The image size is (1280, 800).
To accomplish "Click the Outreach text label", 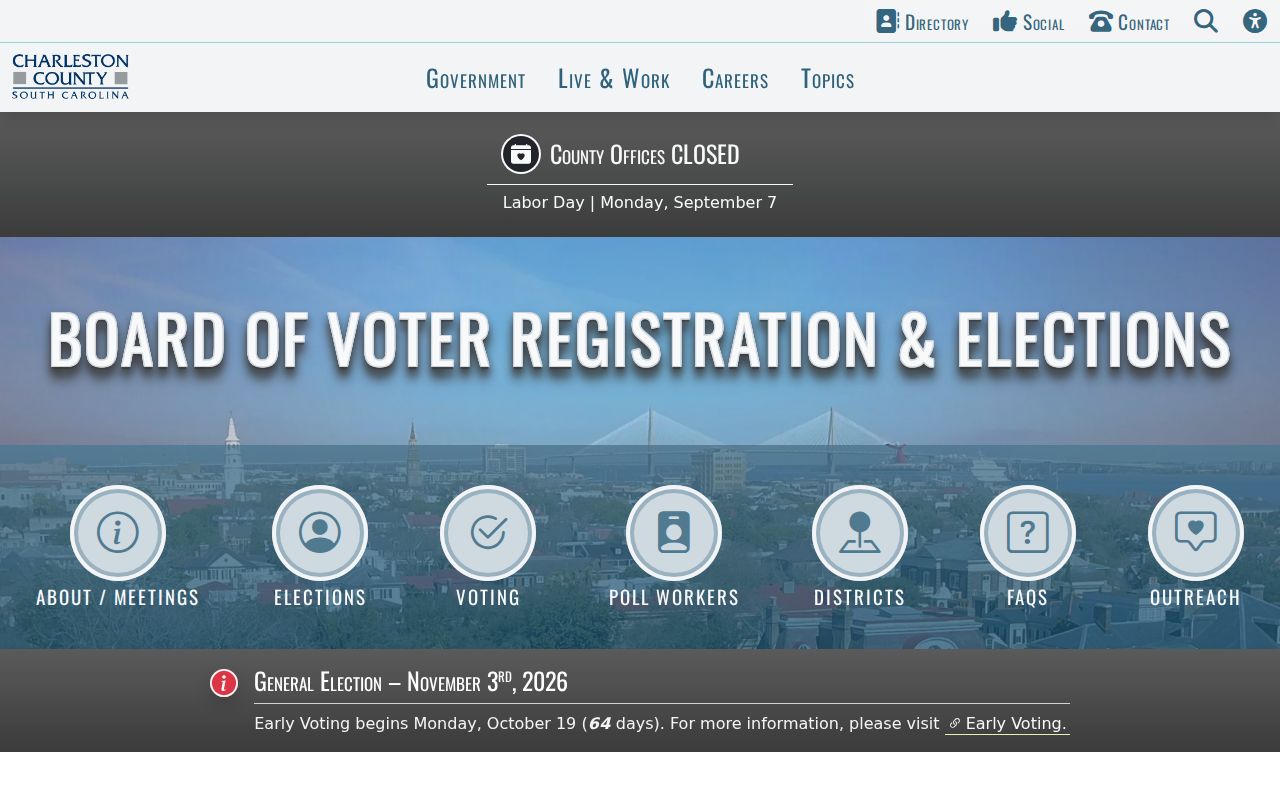I will 1196,597.
